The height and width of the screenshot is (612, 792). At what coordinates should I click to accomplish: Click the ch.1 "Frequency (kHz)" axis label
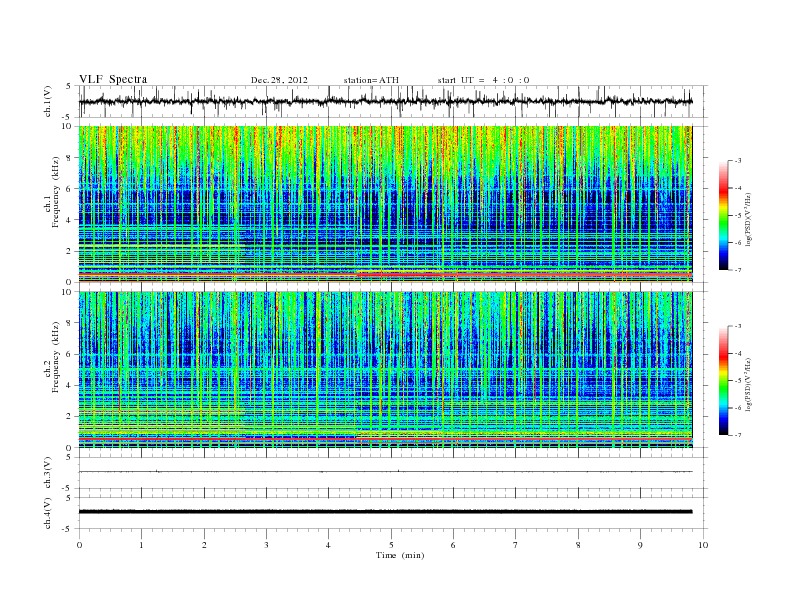pyautogui.click(x=55, y=192)
